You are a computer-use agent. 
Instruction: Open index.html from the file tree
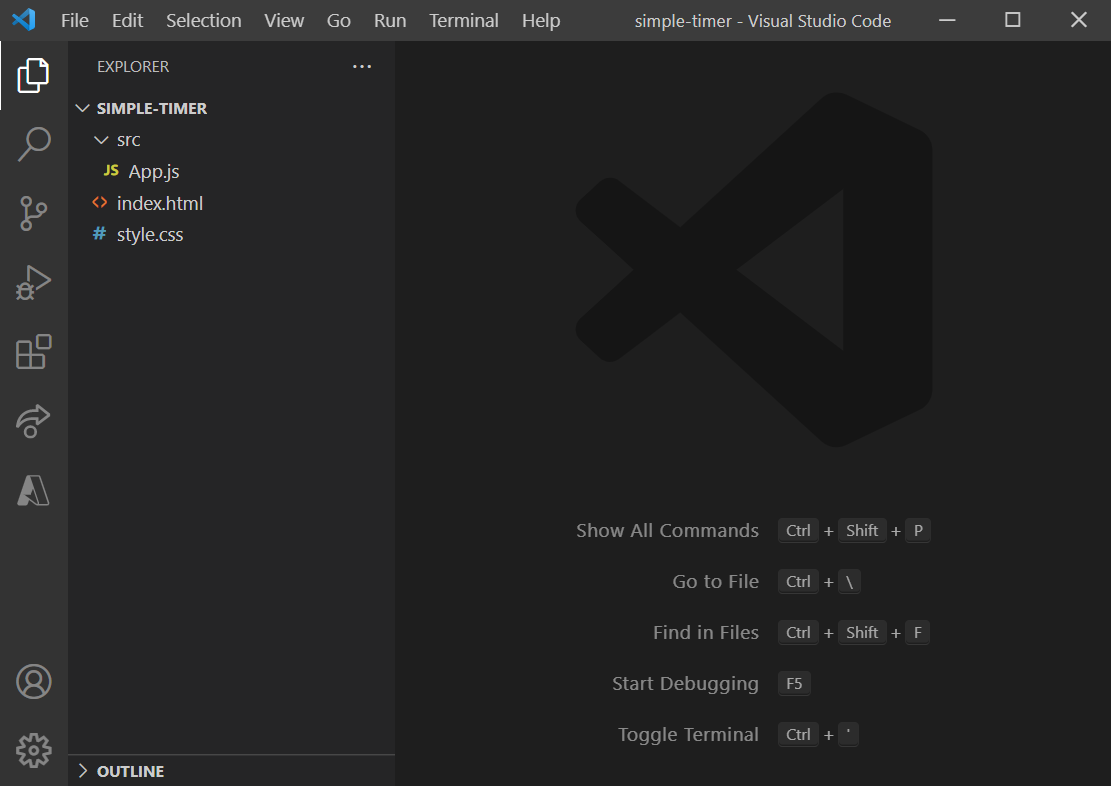159,203
